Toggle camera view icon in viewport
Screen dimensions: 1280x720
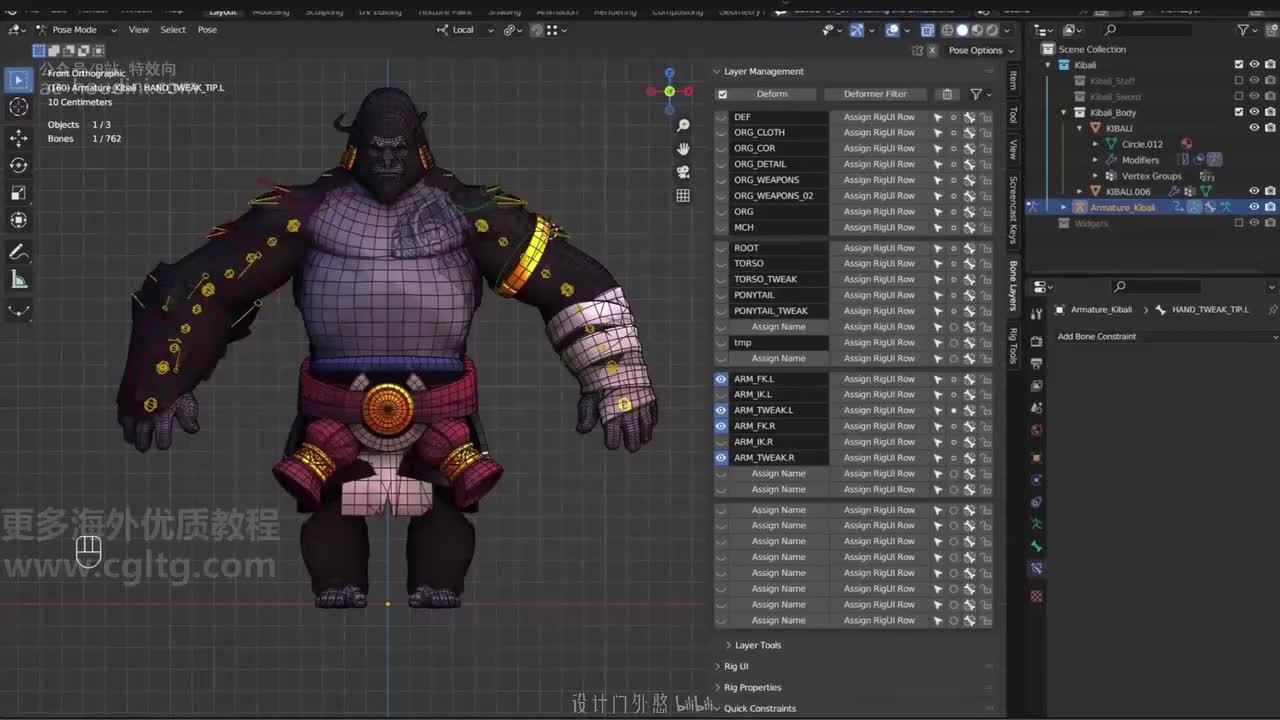pyautogui.click(x=683, y=172)
